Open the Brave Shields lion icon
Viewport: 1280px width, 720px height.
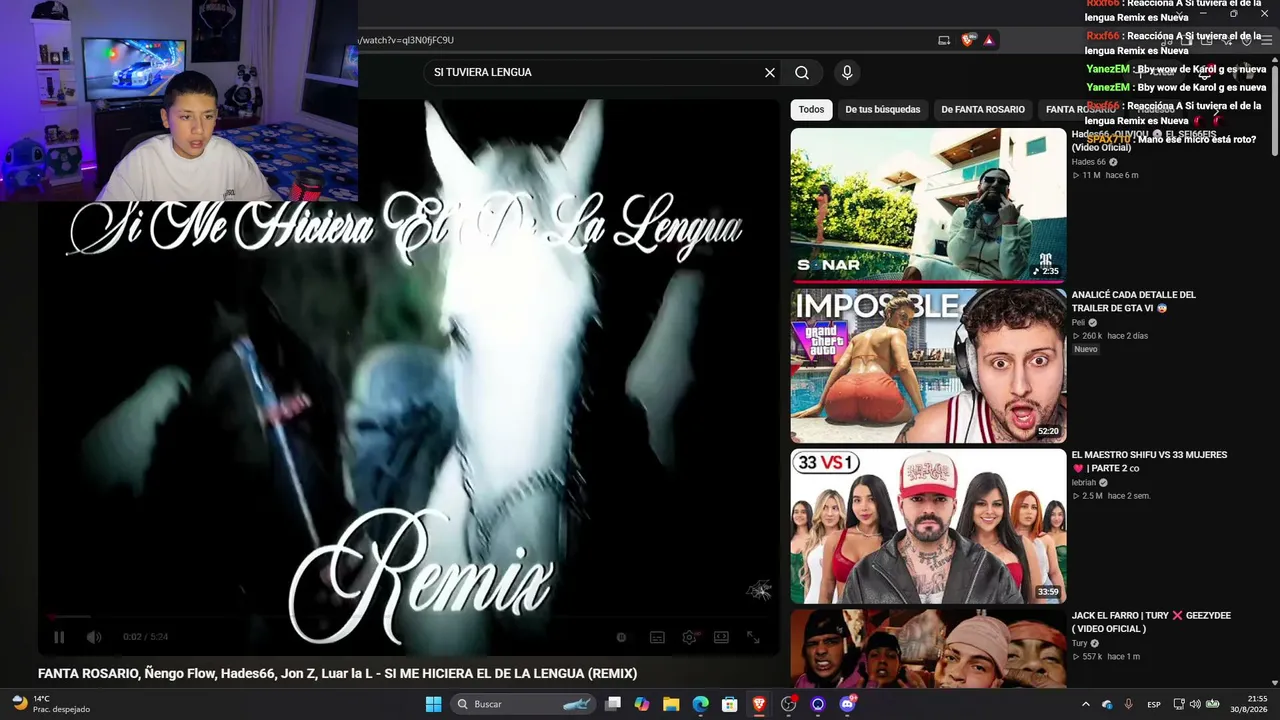(967, 40)
